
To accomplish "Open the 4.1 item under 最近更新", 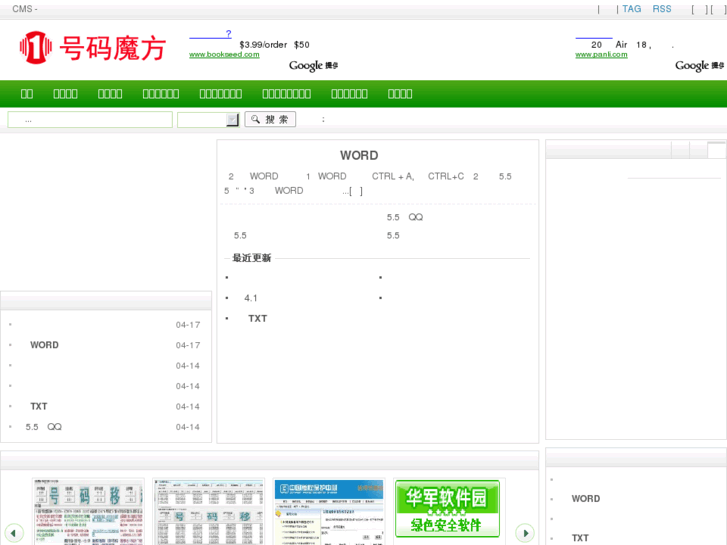I will point(251,298).
